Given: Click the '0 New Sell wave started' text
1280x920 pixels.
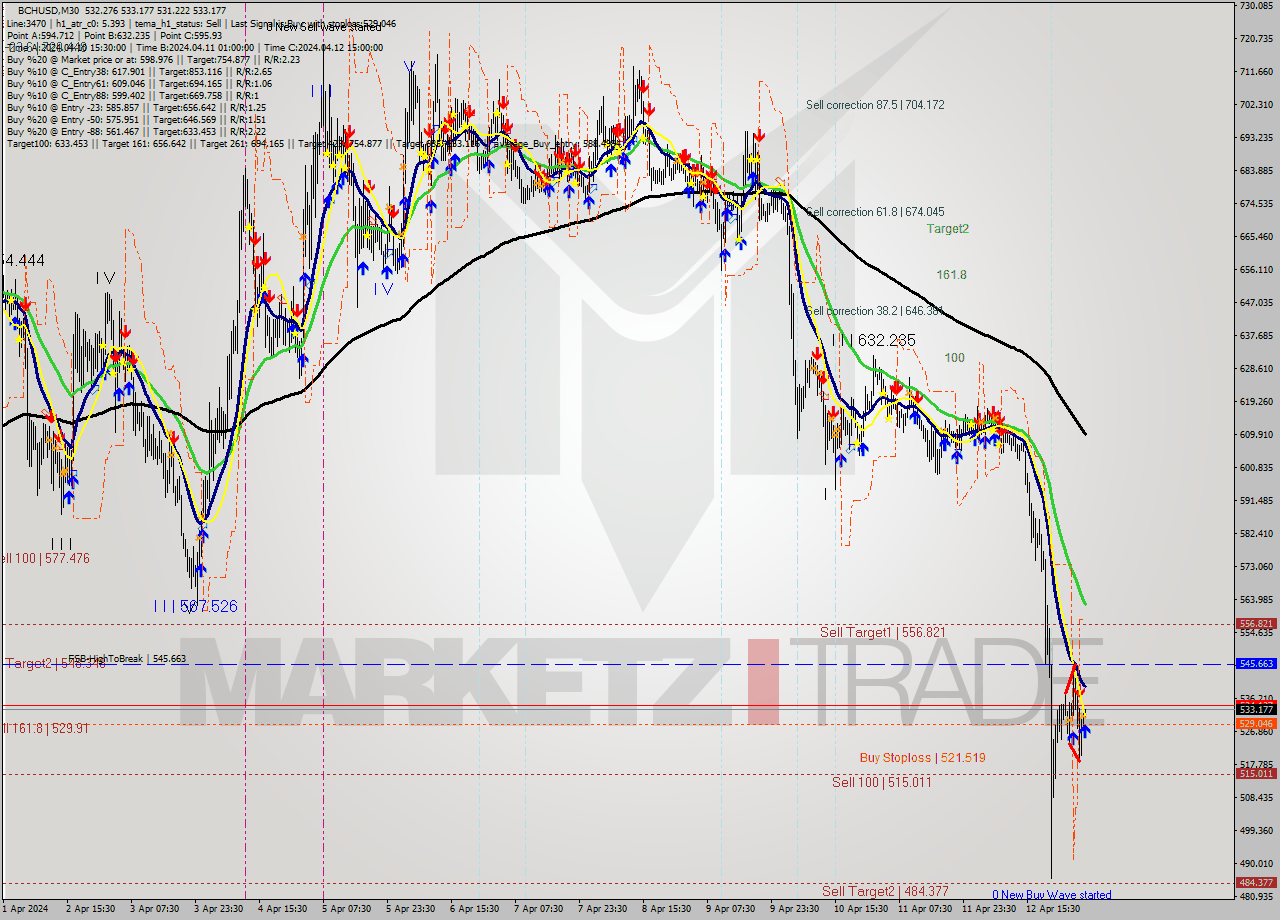Looking at the screenshot, I should coord(323,26).
